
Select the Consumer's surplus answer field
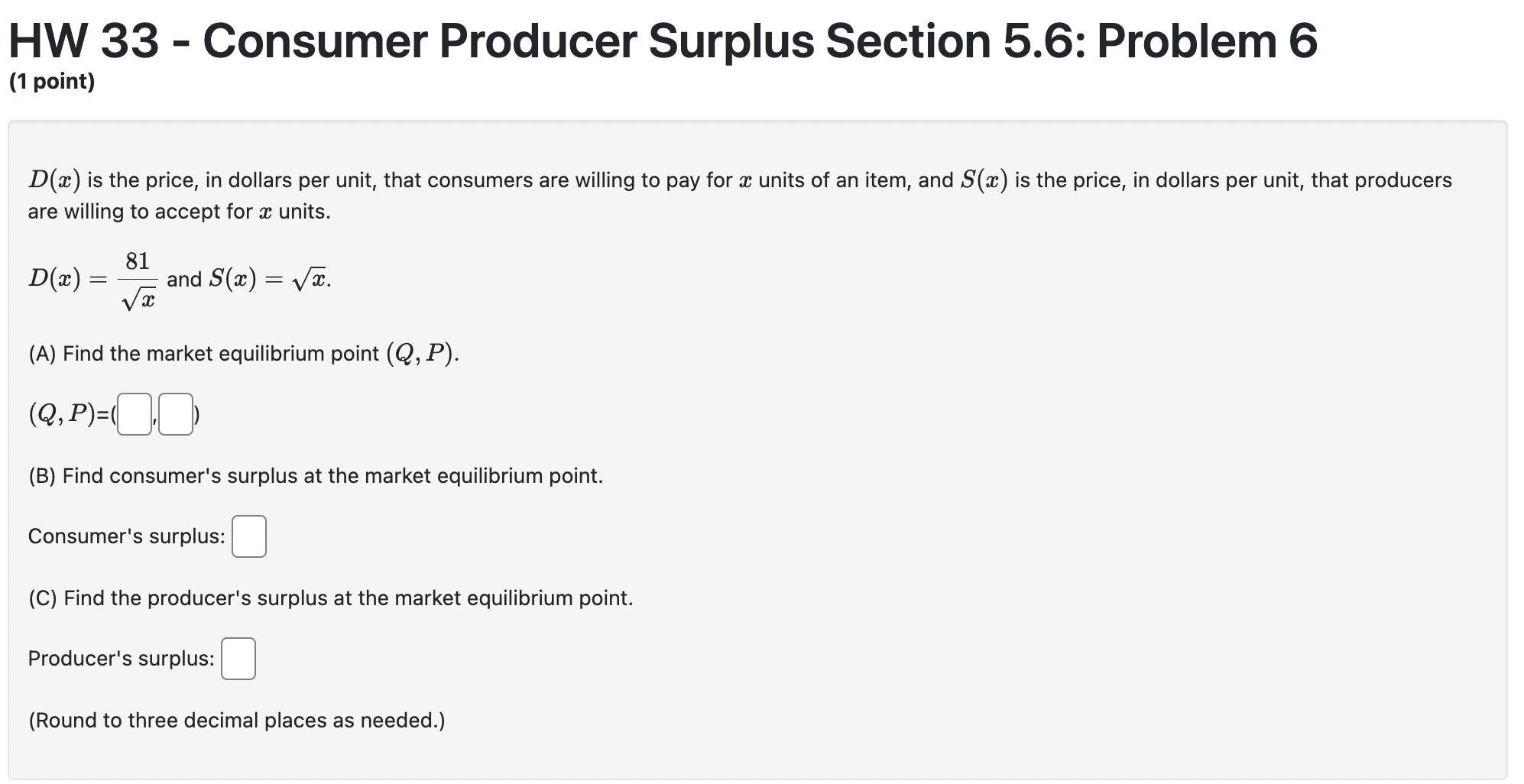pos(248,536)
